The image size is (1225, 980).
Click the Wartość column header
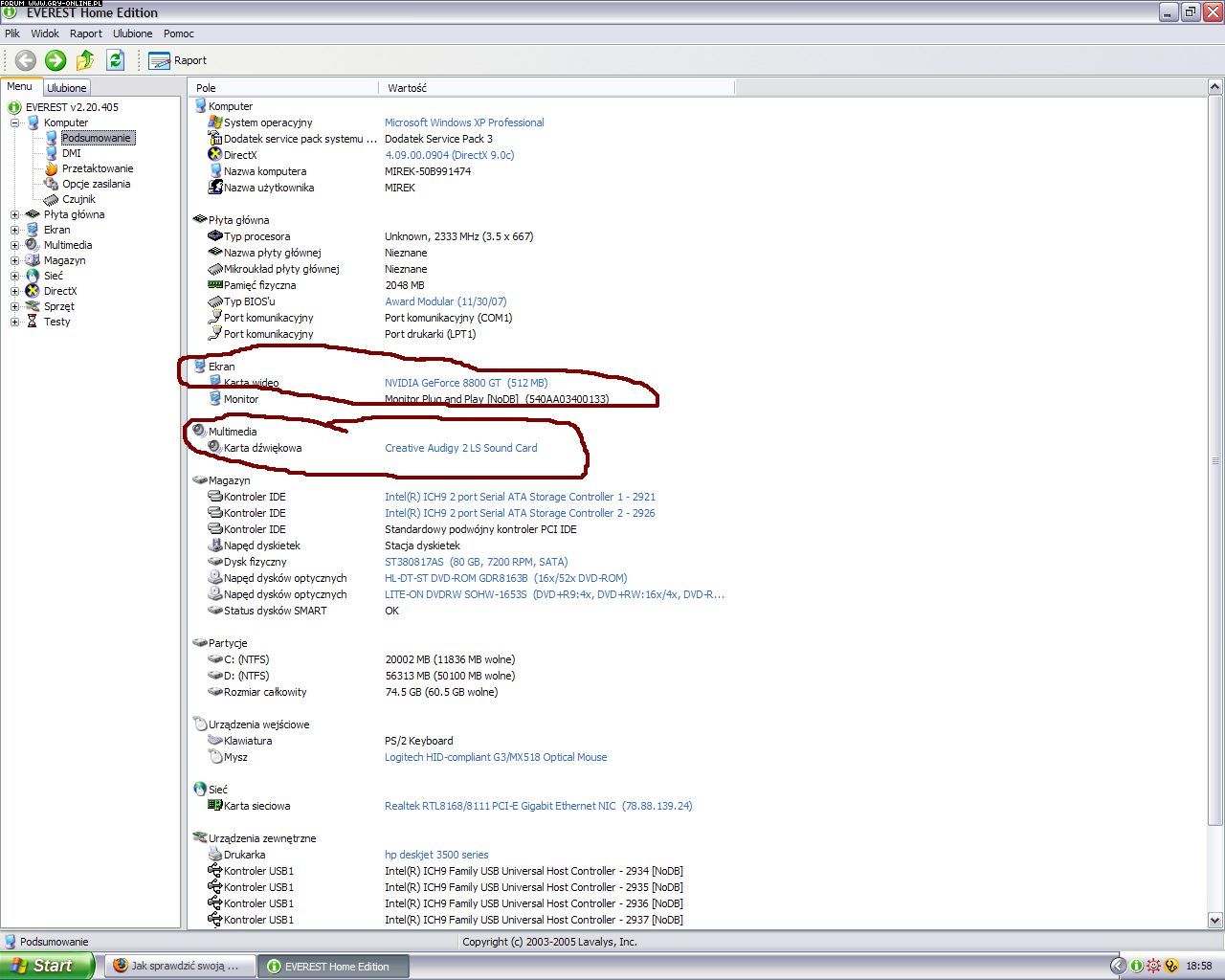[557, 88]
